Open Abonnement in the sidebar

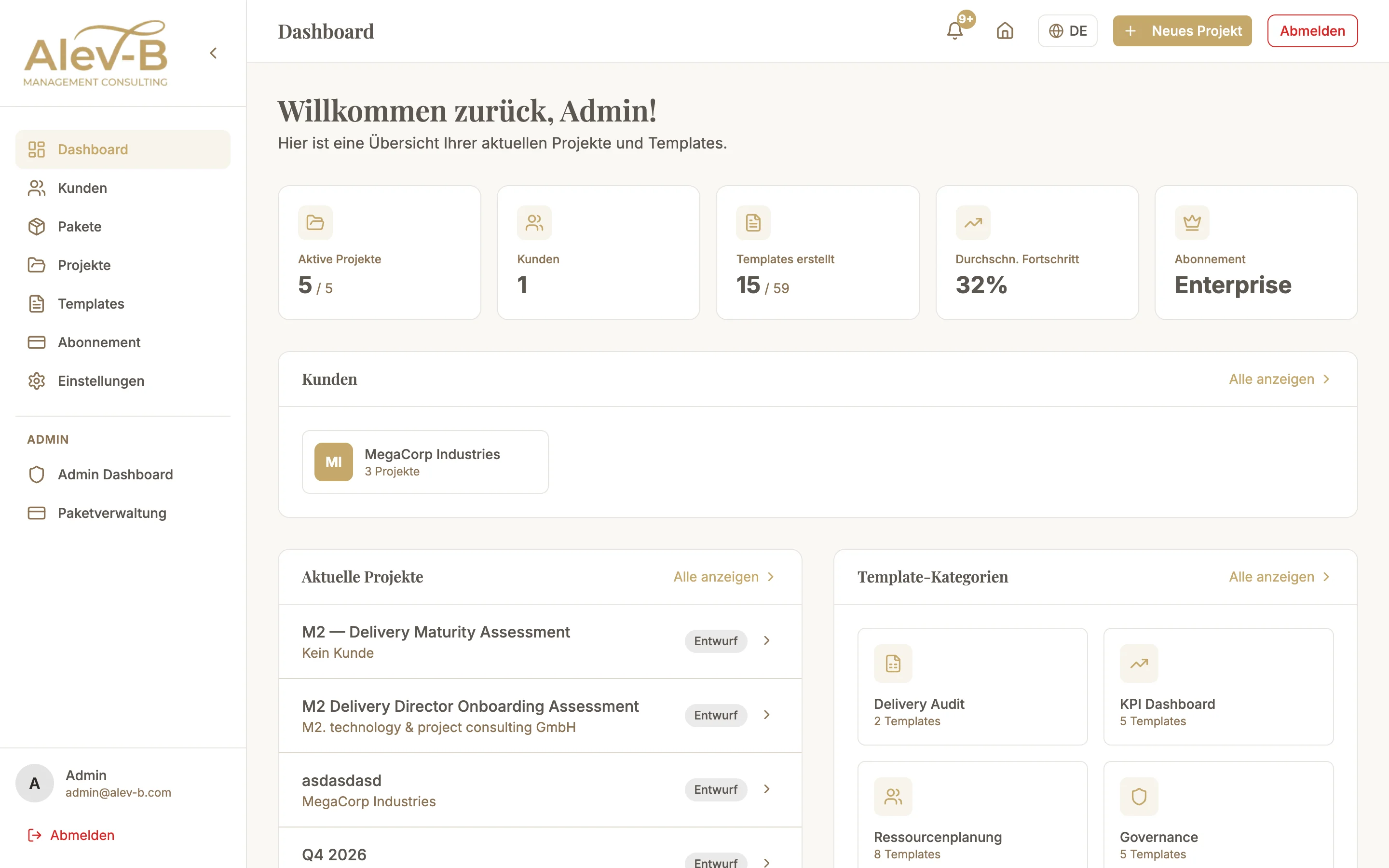coord(123,342)
